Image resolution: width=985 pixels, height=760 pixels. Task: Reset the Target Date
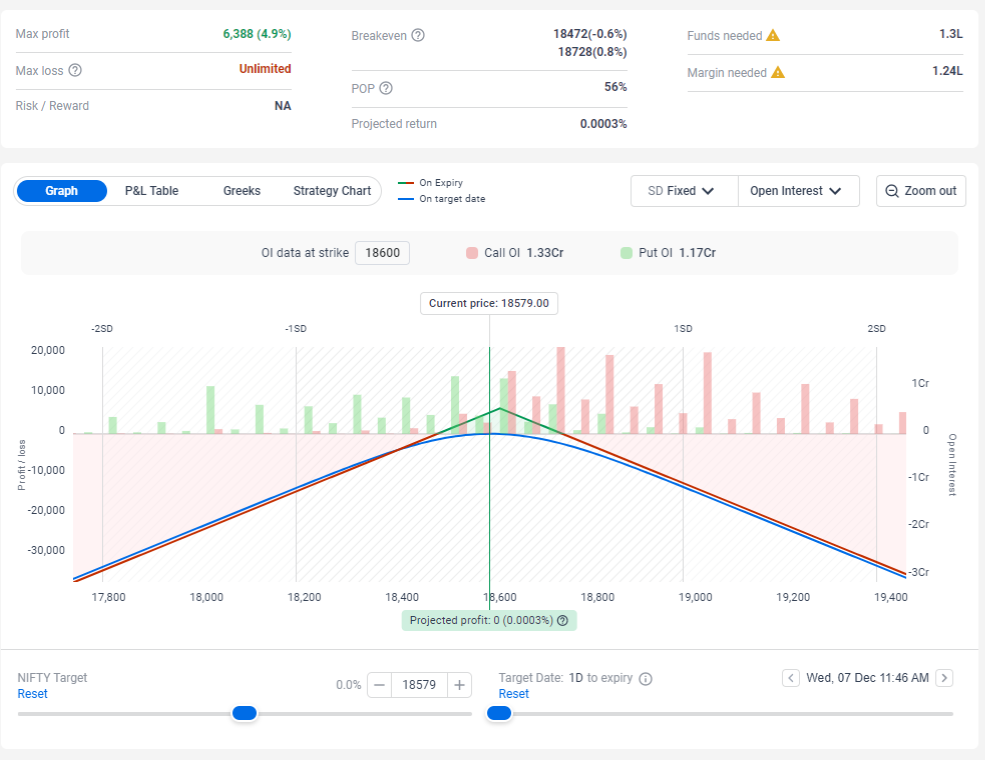(514, 693)
